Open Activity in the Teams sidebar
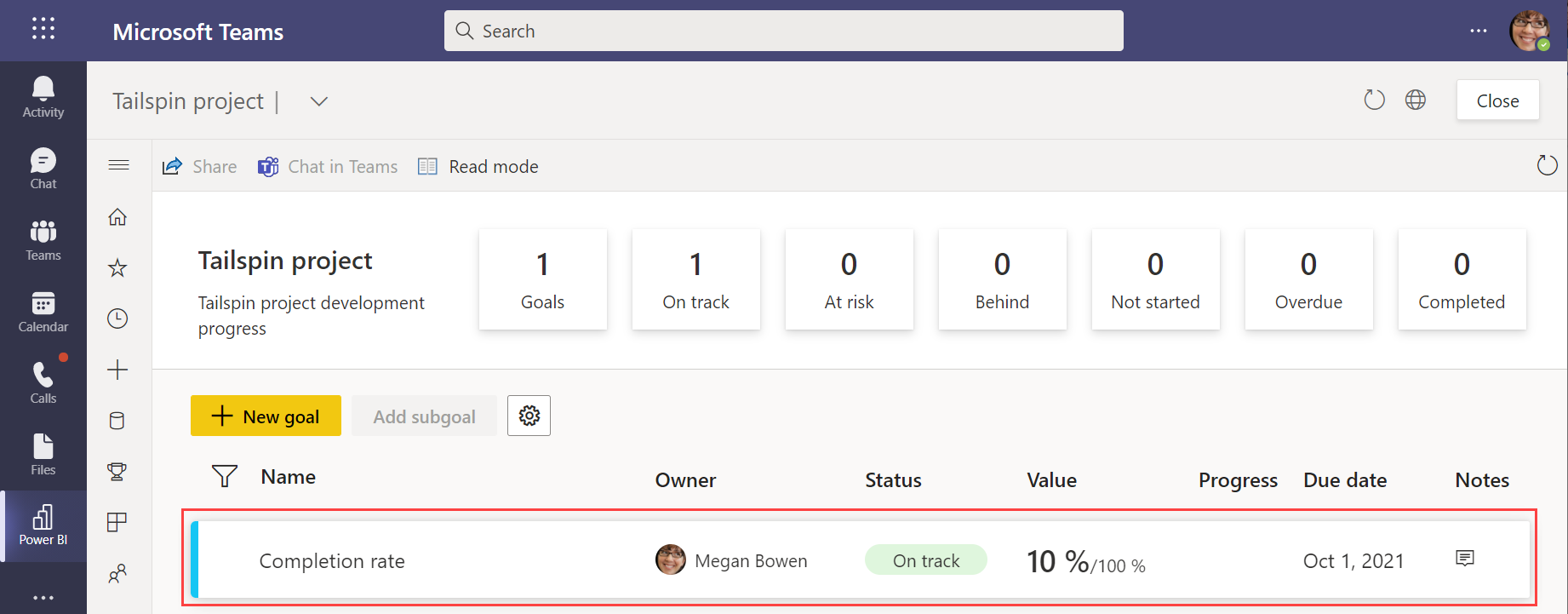 click(x=43, y=97)
